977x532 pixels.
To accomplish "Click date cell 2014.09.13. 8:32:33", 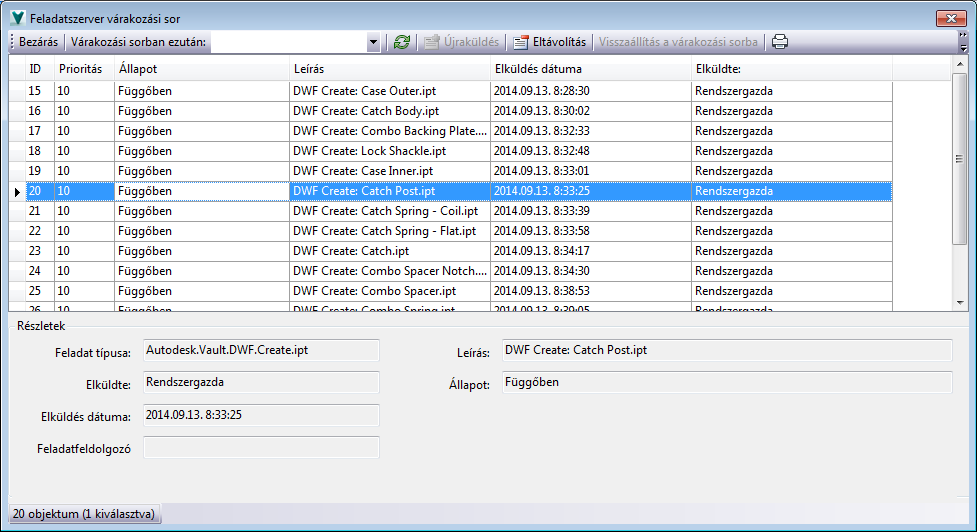I will click(x=591, y=131).
